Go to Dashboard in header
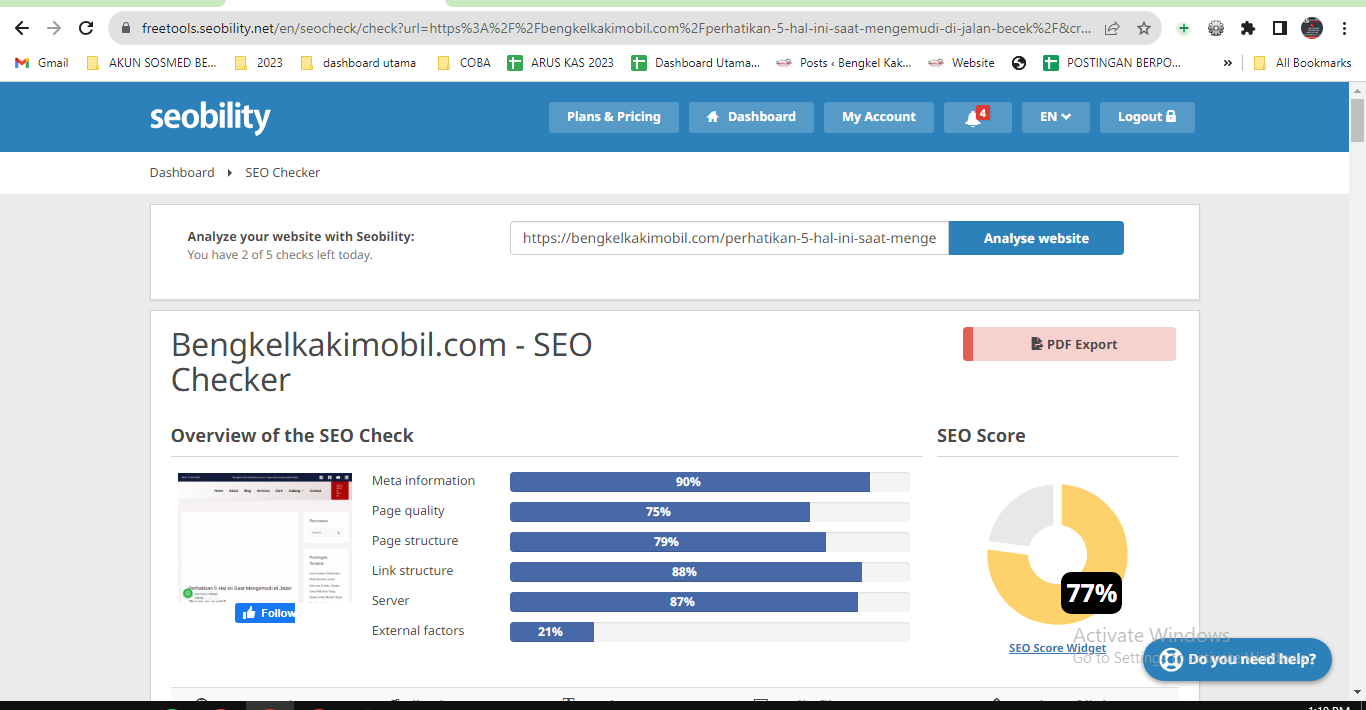Viewport: 1366px width, 710px height. pyautogui.click(x=751, y=117)
